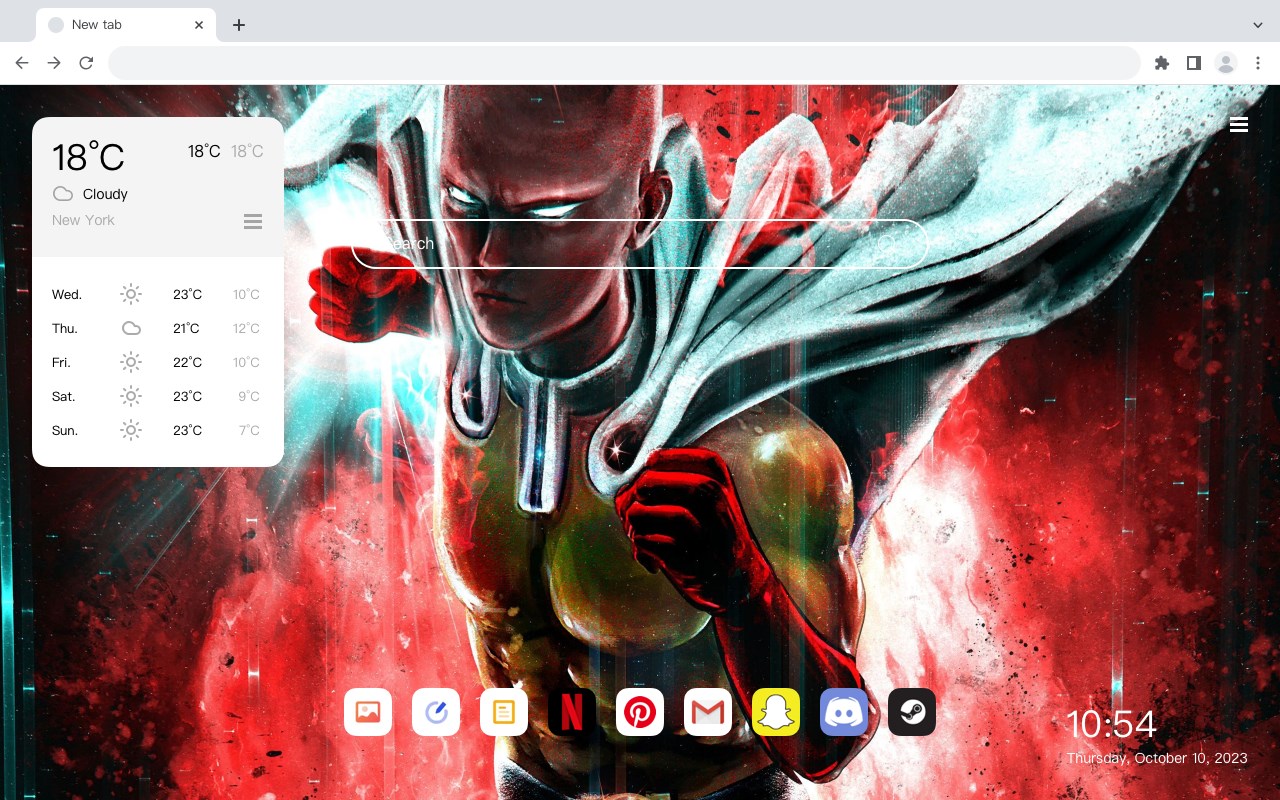The height and width of the screenshot is (800, 1280).
Task: Go back to previous page
Action: pos(22,63)
